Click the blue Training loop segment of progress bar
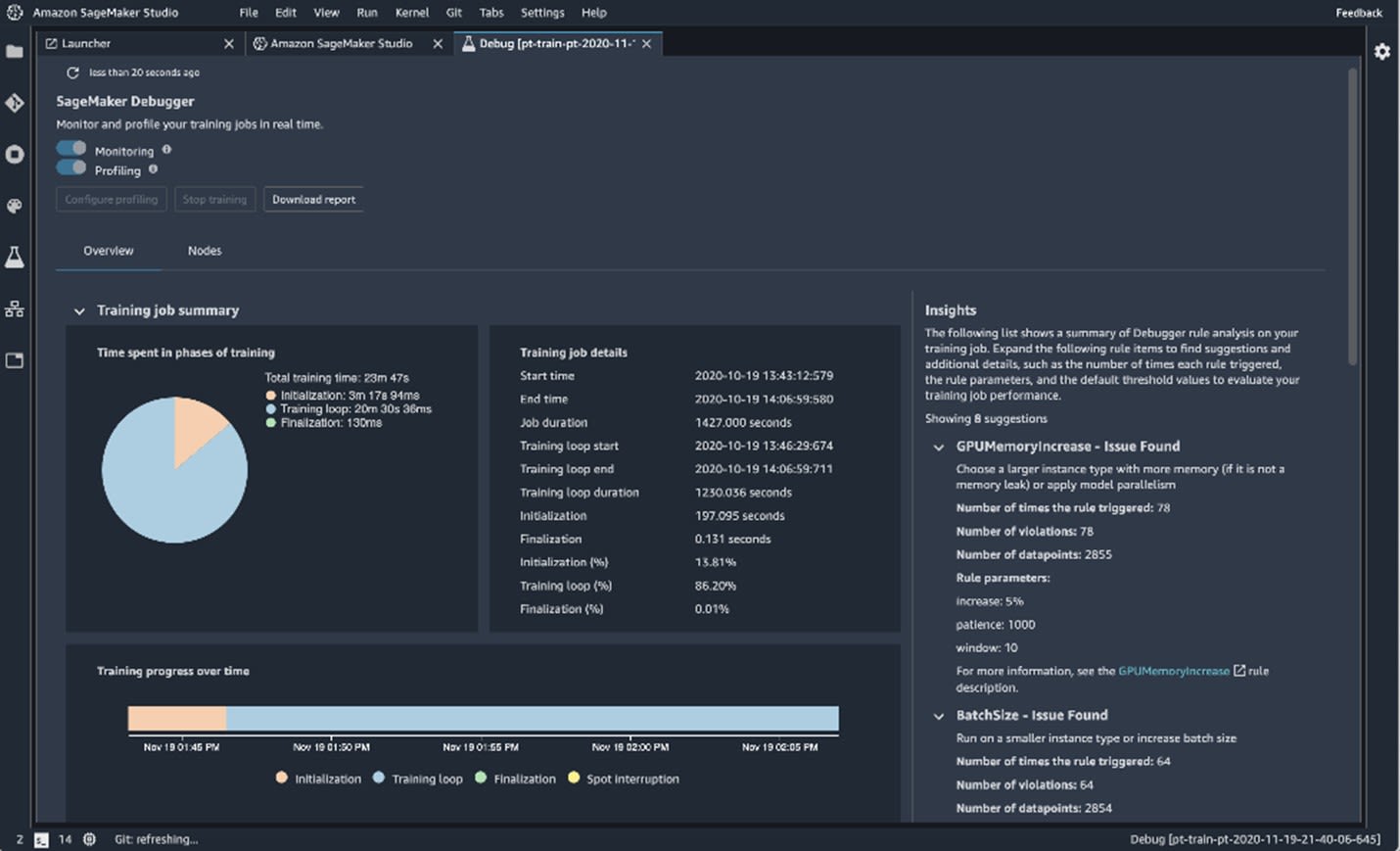The image size is (1400, 851). click(533, 719)
